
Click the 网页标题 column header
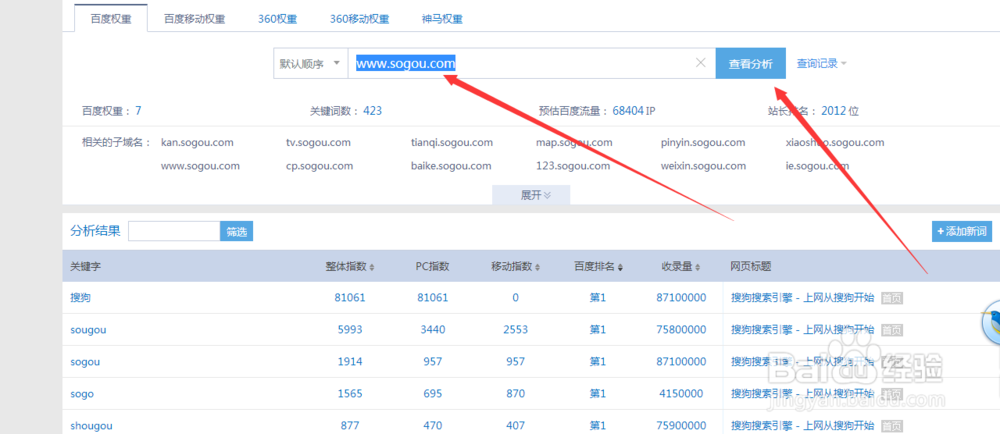pyautogui.click(x=751, y=266)
